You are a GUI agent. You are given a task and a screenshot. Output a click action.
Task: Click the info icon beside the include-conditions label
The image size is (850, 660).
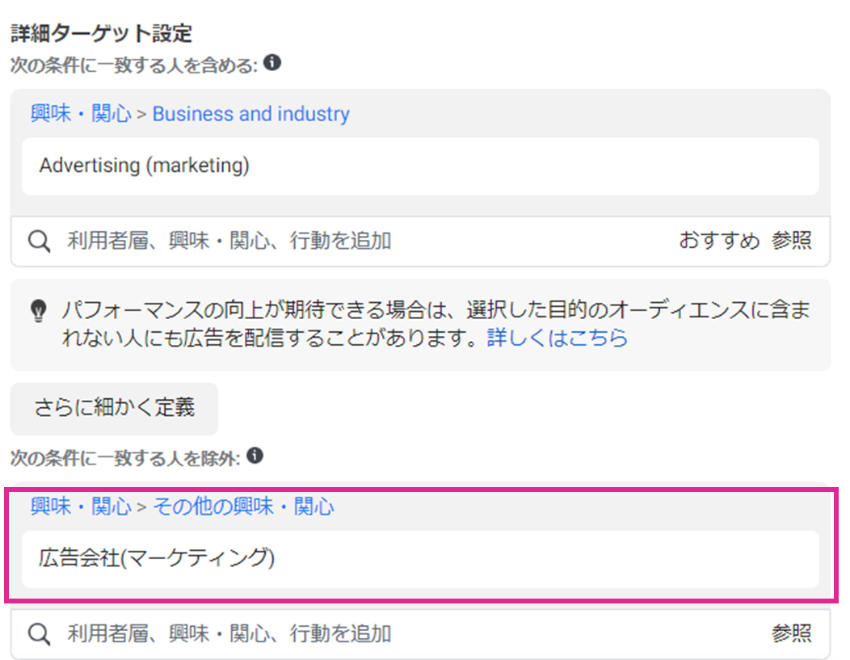coord(272,63)
